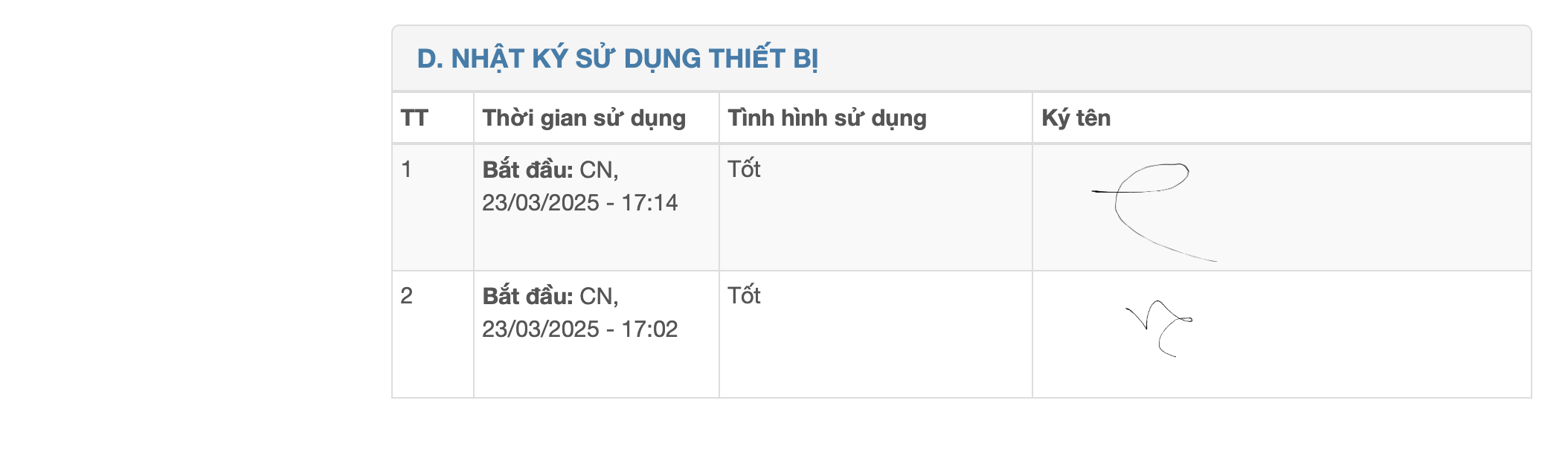
Task: Click "CN," day text in the first row
Action: click(599, 170)
